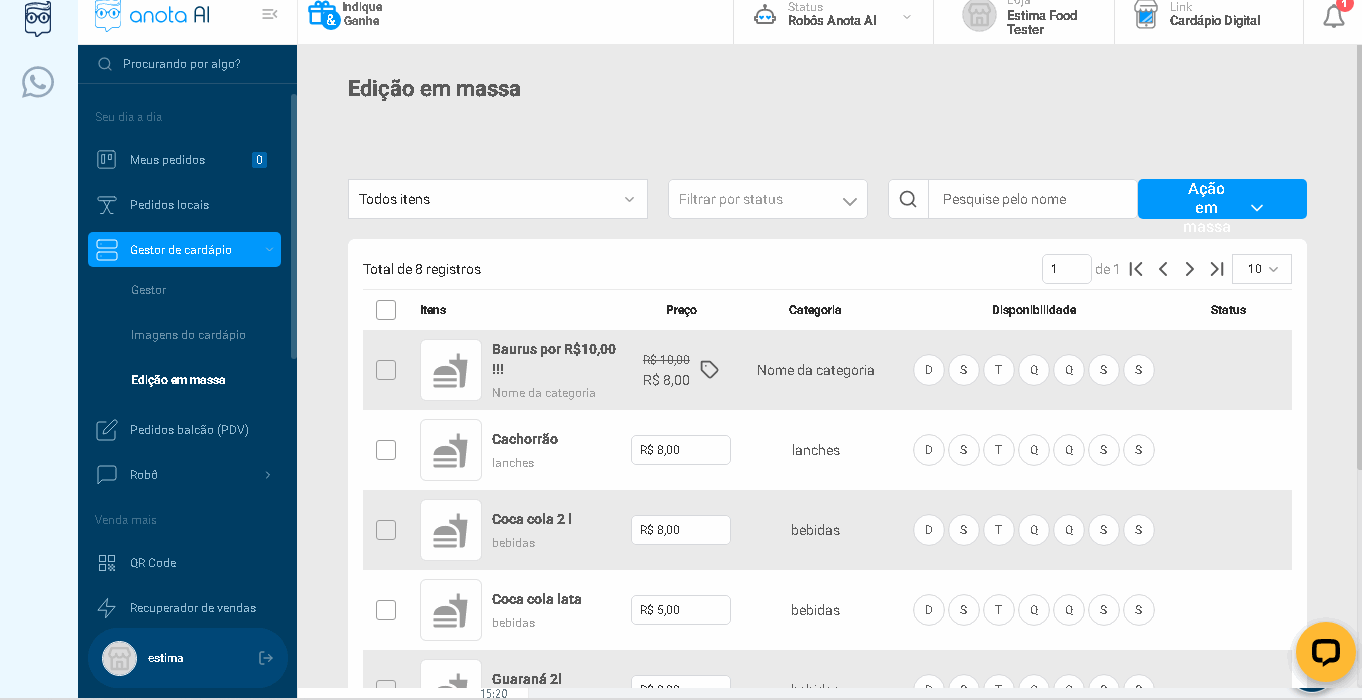Click the logout icon beside estima
The image size is (1362, 700).
[x=265, y=658]
